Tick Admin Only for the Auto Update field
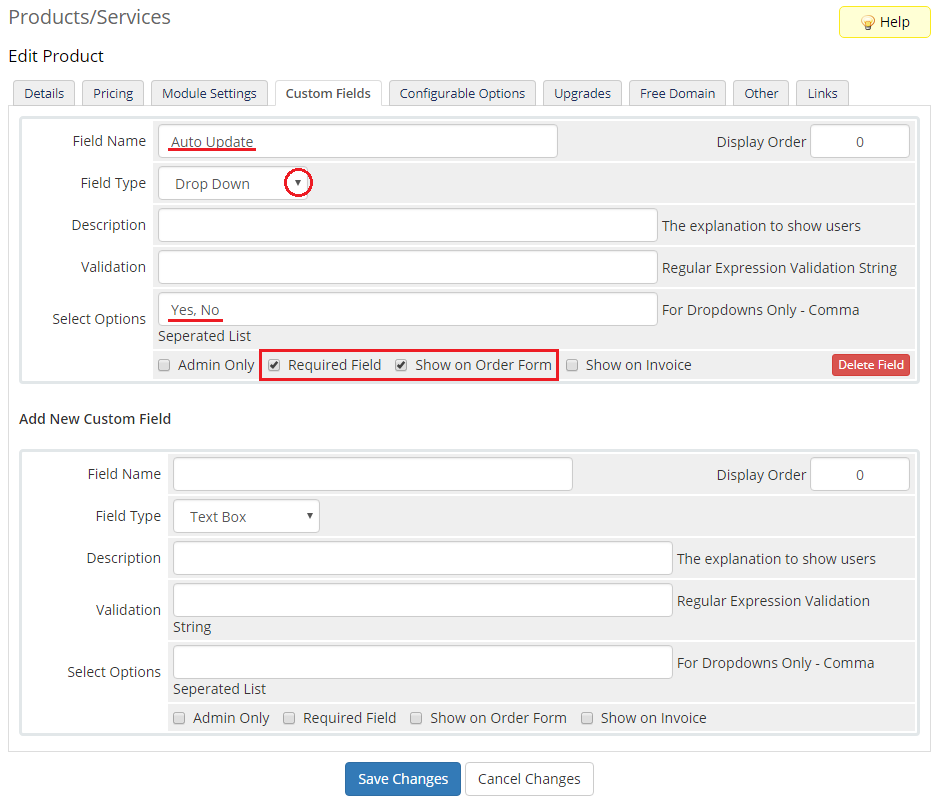 click(x=164, y=365)
